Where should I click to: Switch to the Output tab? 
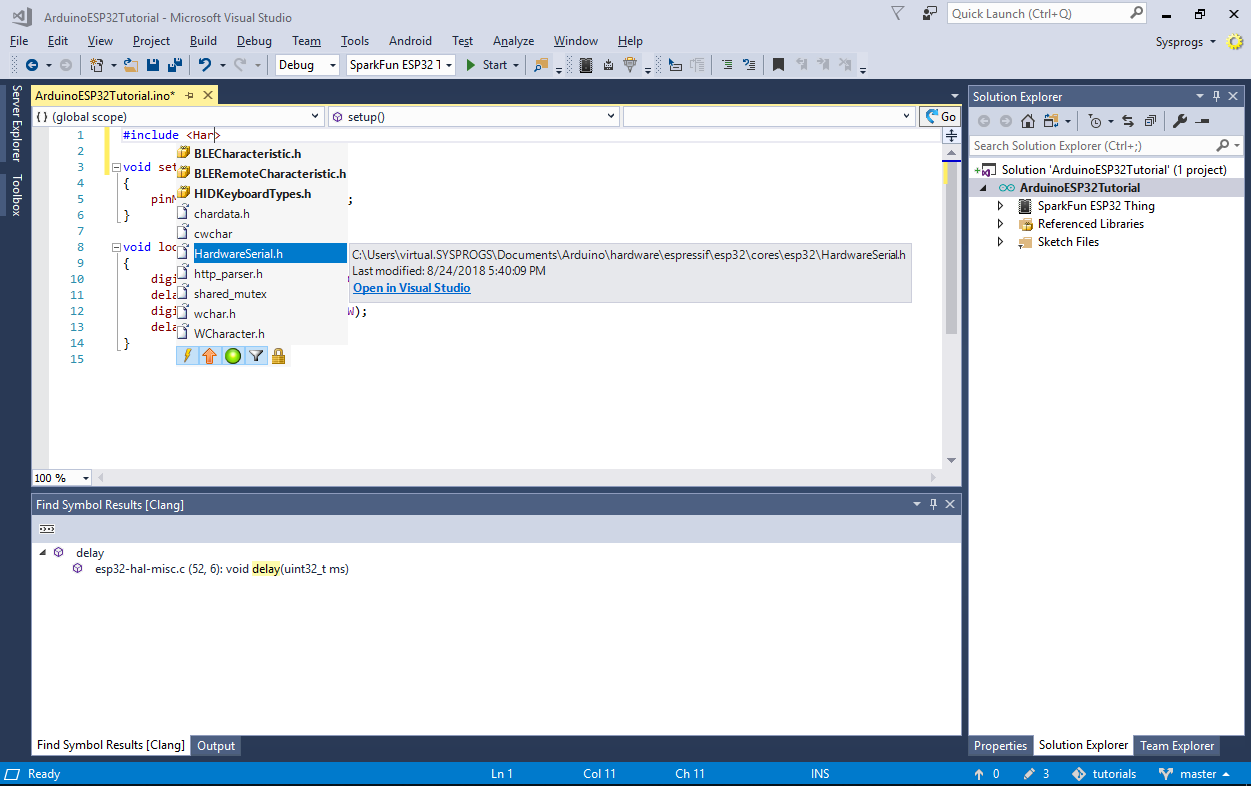[x=216, y=746]
